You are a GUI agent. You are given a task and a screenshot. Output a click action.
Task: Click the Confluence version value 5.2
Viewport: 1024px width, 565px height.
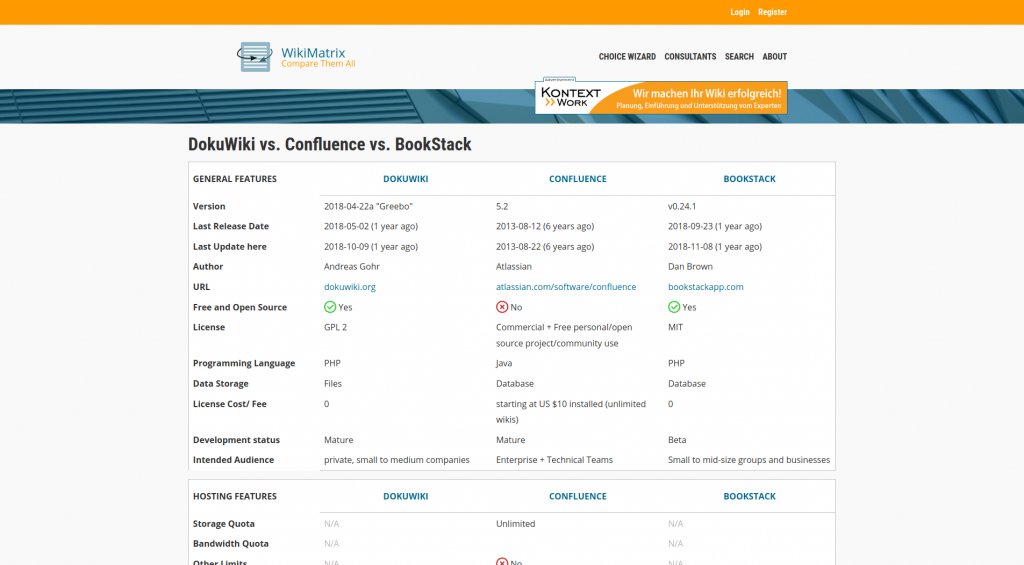click(502, 206)
